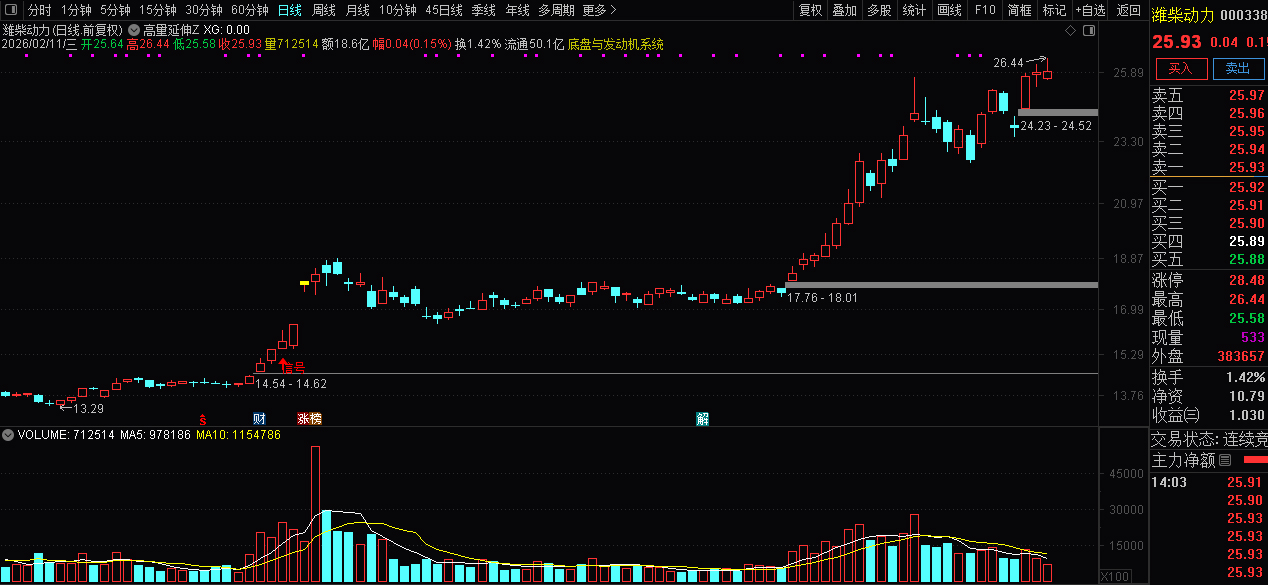Image resolution: width=1268 pixels, height=585 pixels.
Task: Open the 更多 periods dropdown
Action: coord(599,10)
